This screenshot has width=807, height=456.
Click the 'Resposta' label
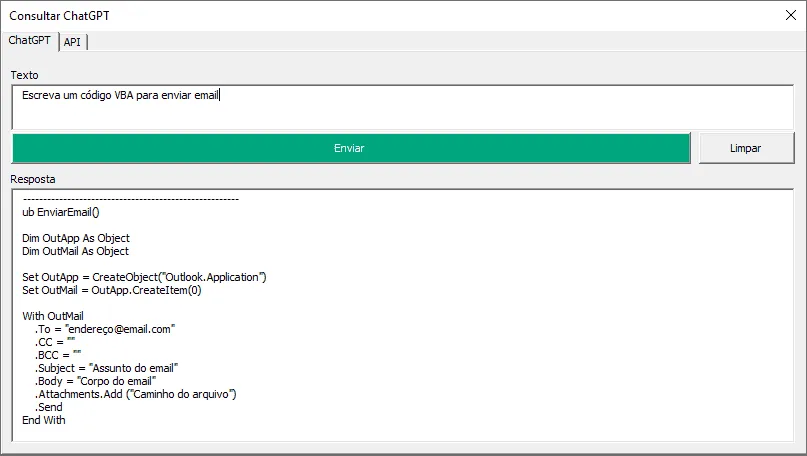point(32,179)
